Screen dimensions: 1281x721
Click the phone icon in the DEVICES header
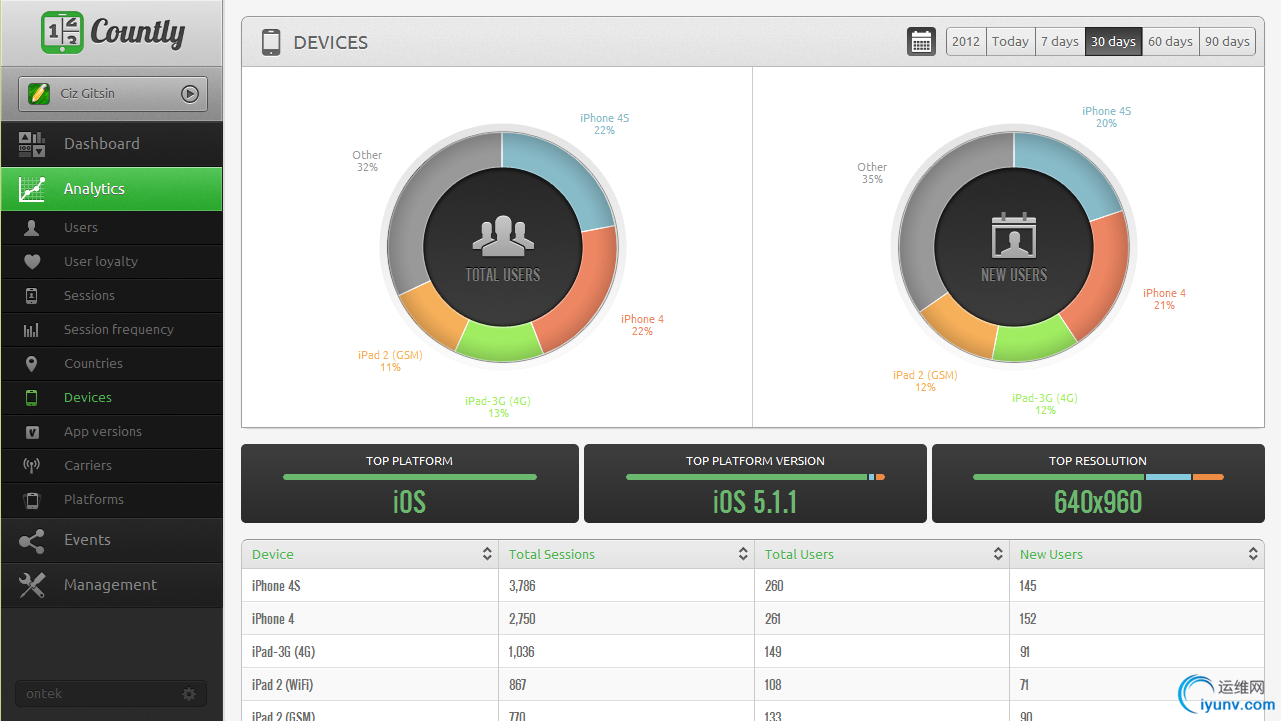tap(271, 42)
